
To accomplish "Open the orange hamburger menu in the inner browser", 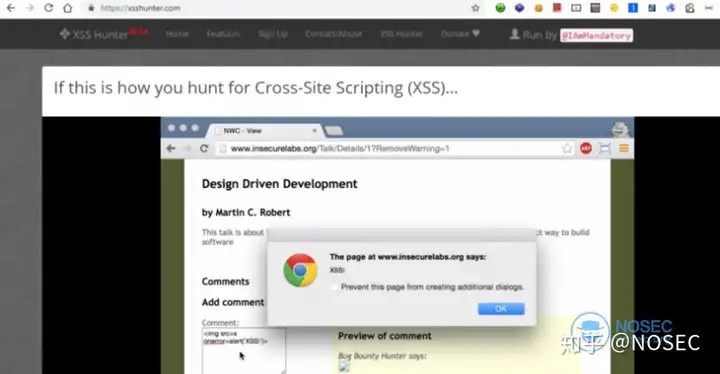I will (x=624, y=148).
